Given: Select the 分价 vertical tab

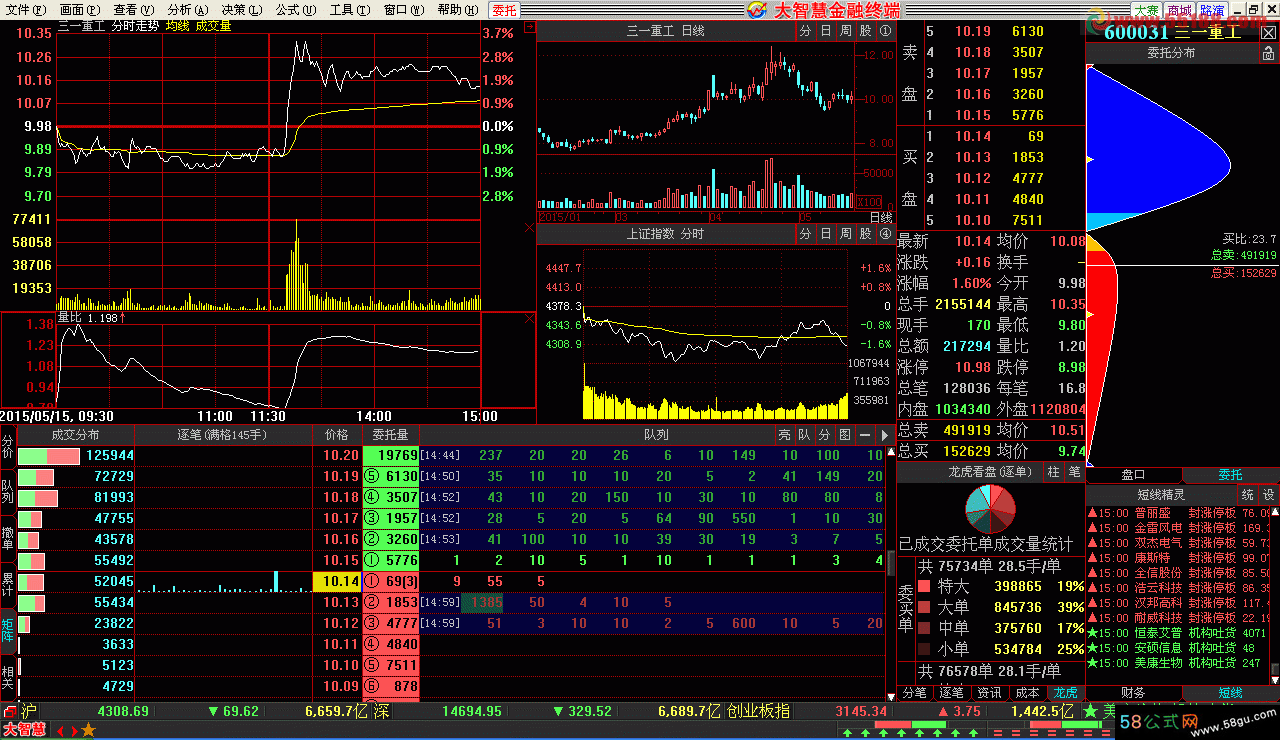Looking at the screenshot, I should coord(8,447).
